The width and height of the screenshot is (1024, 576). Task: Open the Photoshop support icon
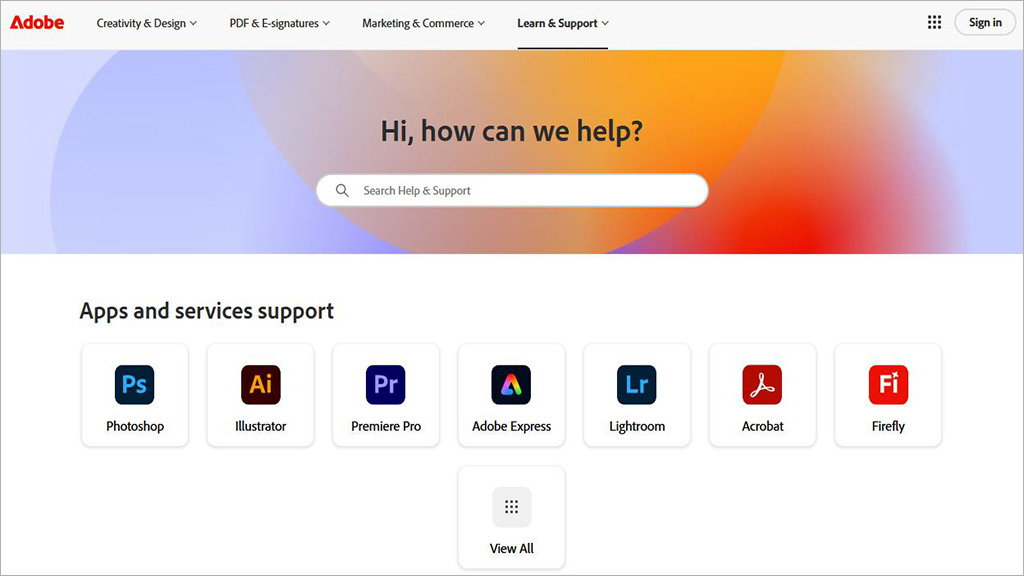click(x=135, y=385)
